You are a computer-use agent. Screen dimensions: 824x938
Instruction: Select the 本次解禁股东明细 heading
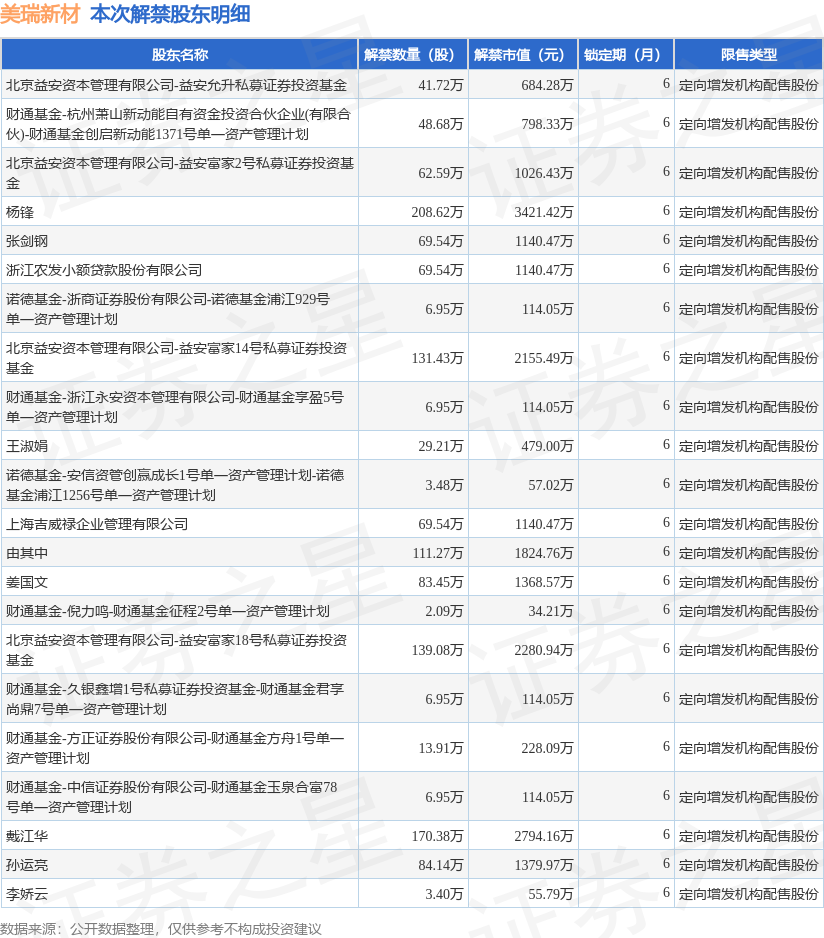coord(170,14)
